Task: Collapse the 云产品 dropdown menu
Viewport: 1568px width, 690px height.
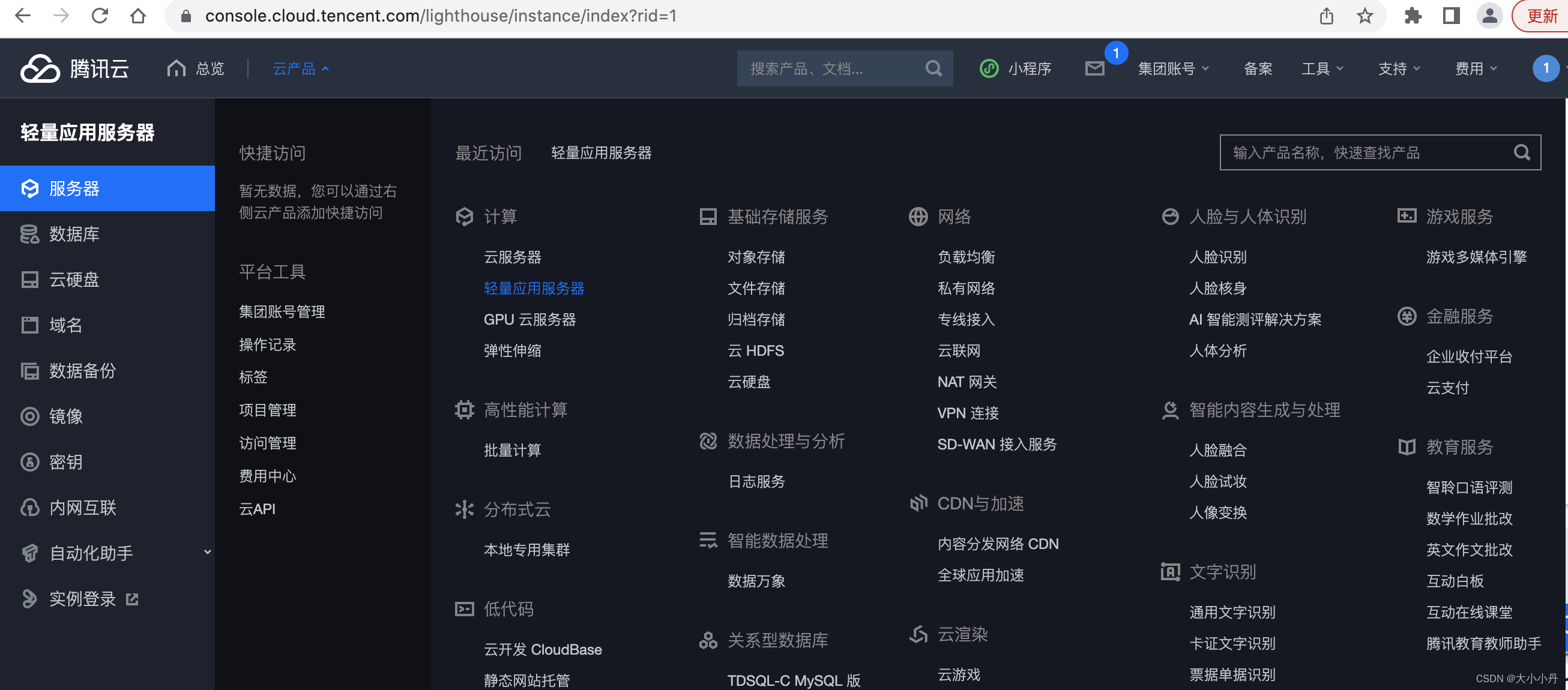Action: 301,69
